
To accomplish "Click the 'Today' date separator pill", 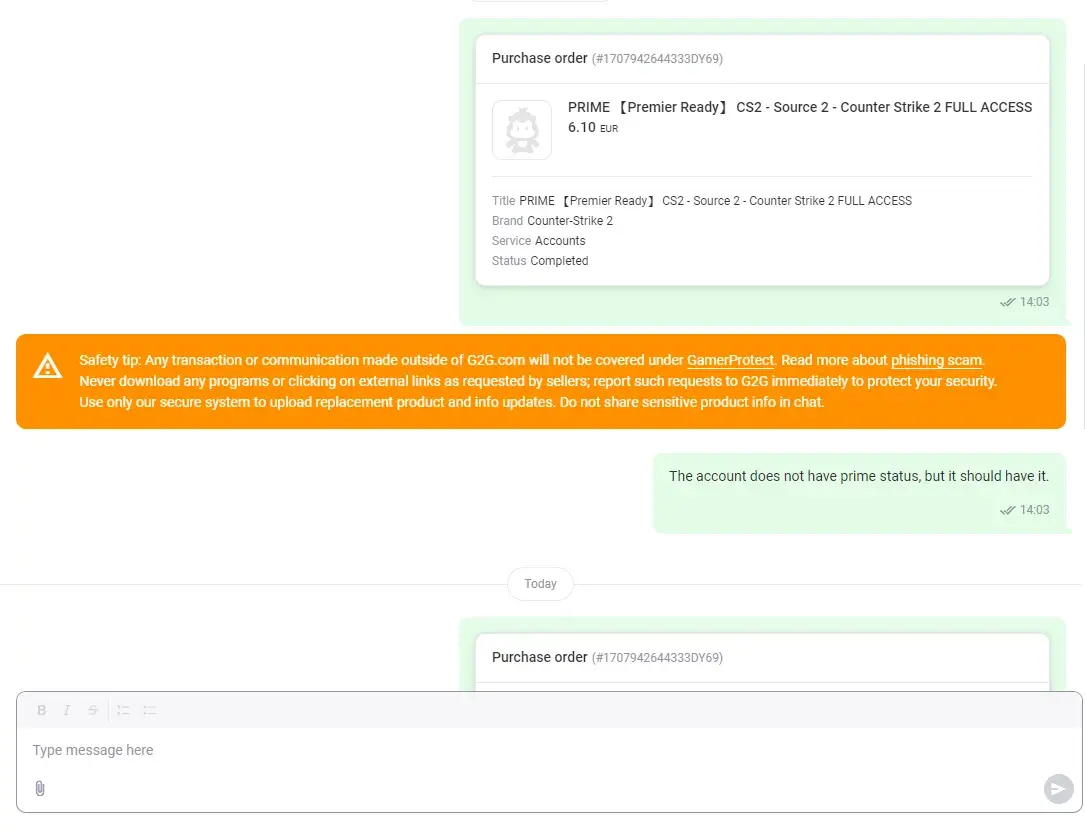I will point(540,583).
